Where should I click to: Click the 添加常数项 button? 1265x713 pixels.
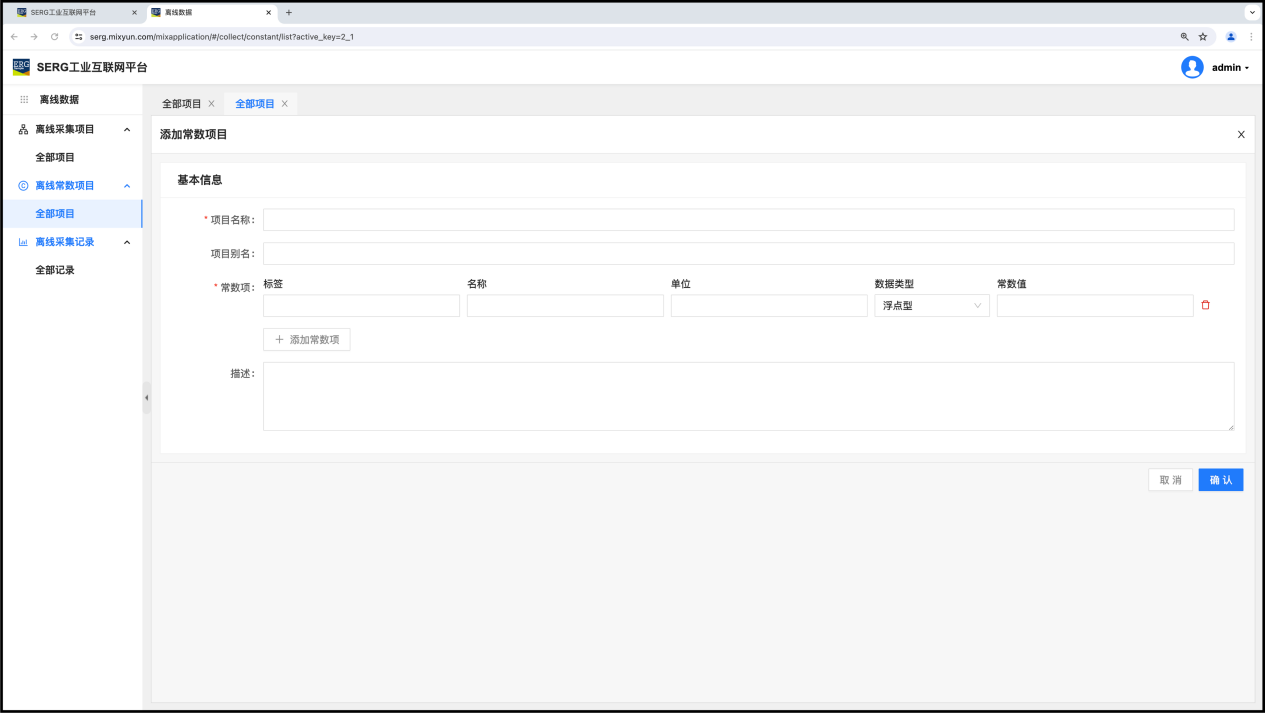click(x=306, y=340)
